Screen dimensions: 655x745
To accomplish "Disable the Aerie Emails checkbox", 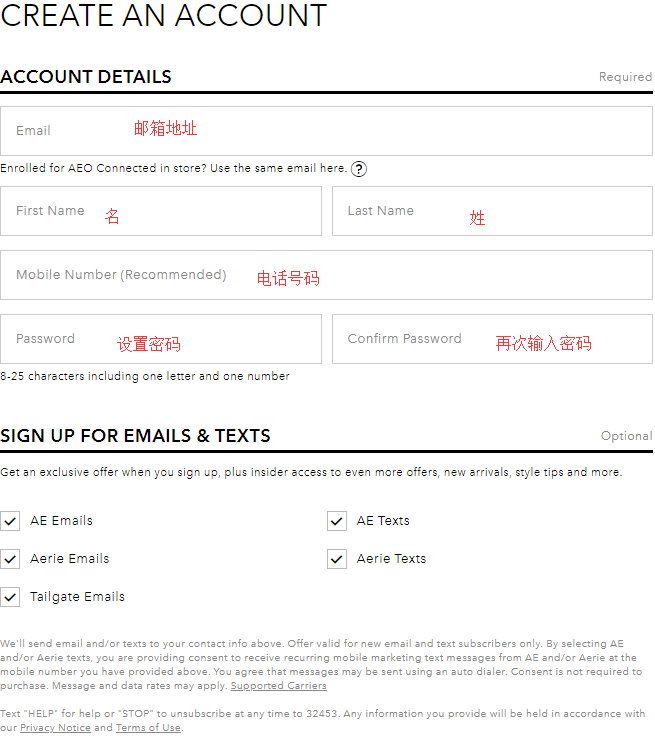I will [x=10, y=559].
